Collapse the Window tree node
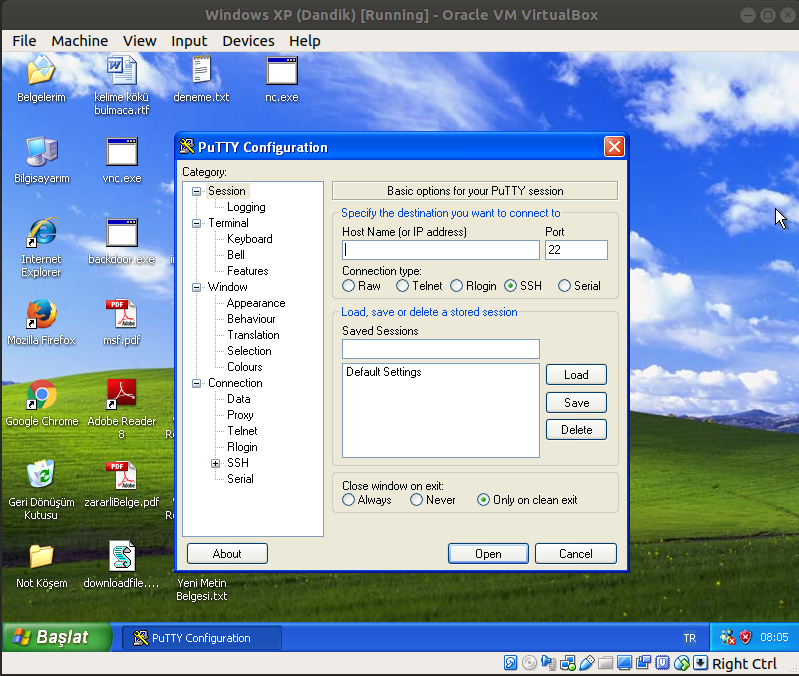 pos(196,287)
